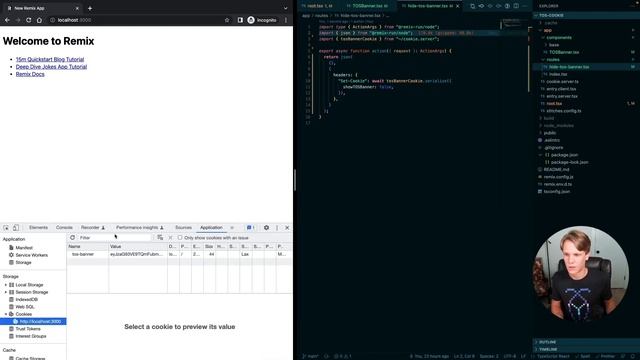Open the Incognito profile indicator
The height and width of the screenshot is (360, 640).
click(262, 20)
